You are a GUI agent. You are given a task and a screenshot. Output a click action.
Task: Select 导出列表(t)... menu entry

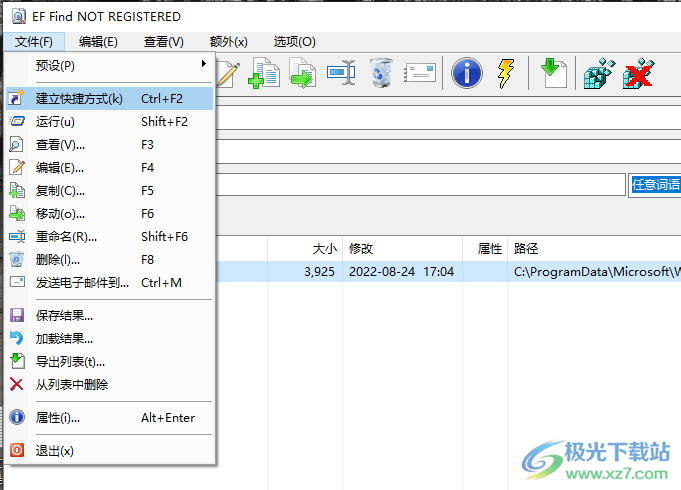click(110, 361)
